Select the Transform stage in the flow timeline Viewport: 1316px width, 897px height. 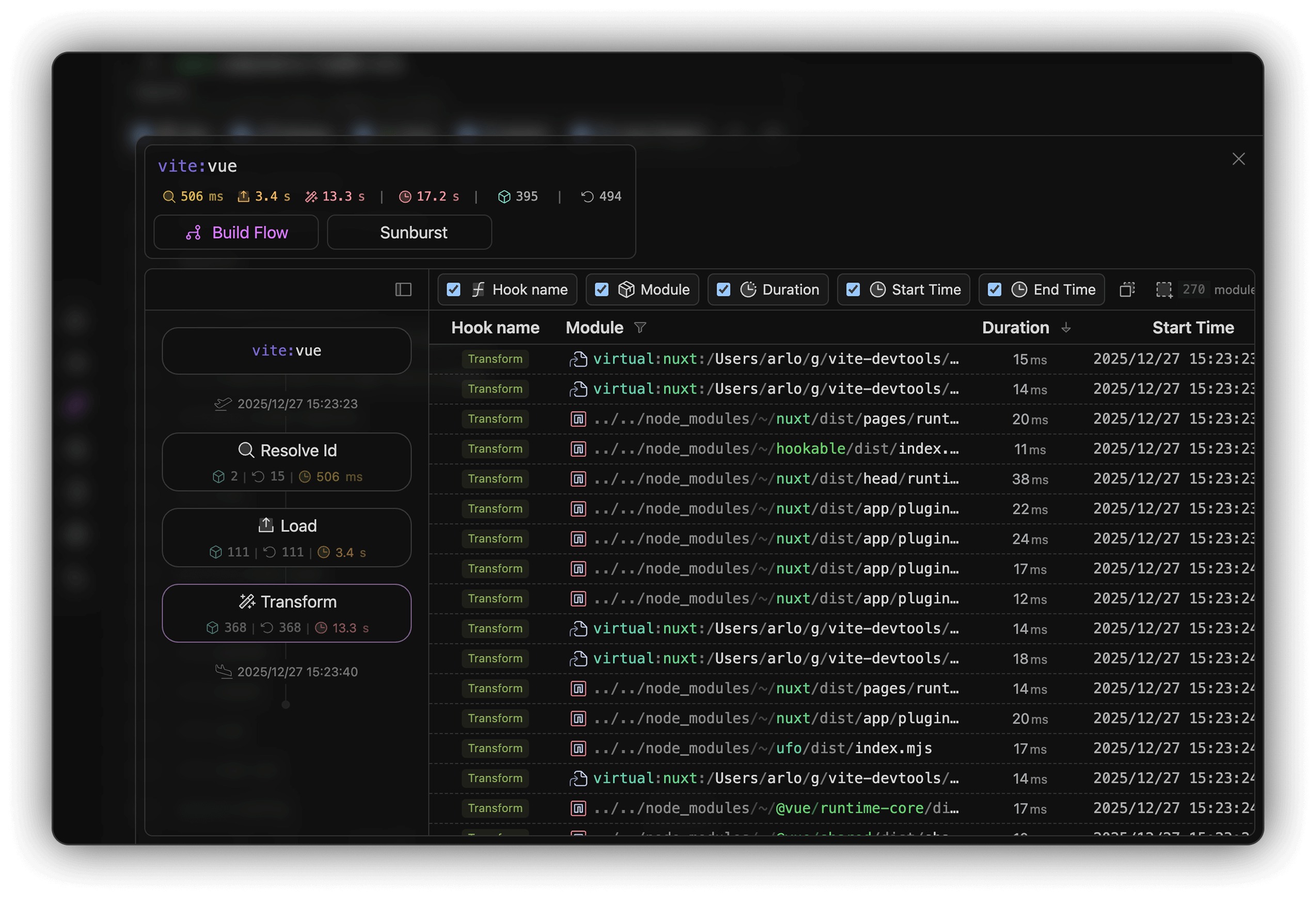click(287, 613)
